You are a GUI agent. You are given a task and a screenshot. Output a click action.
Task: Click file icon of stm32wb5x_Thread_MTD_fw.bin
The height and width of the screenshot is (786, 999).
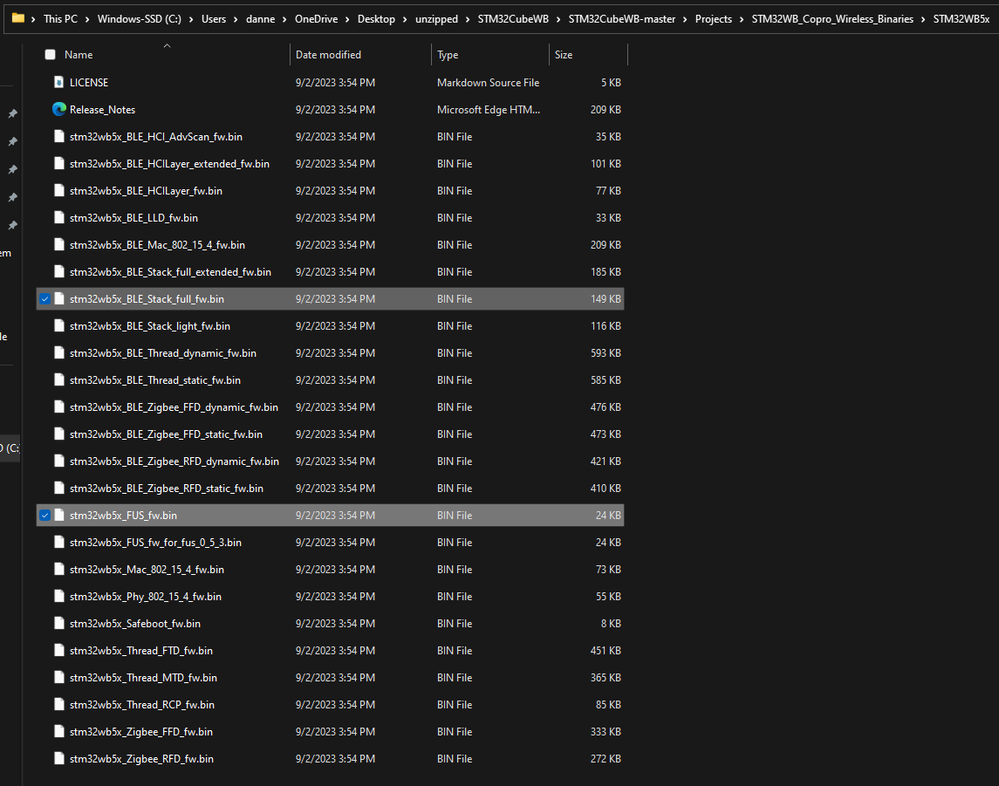59,678
